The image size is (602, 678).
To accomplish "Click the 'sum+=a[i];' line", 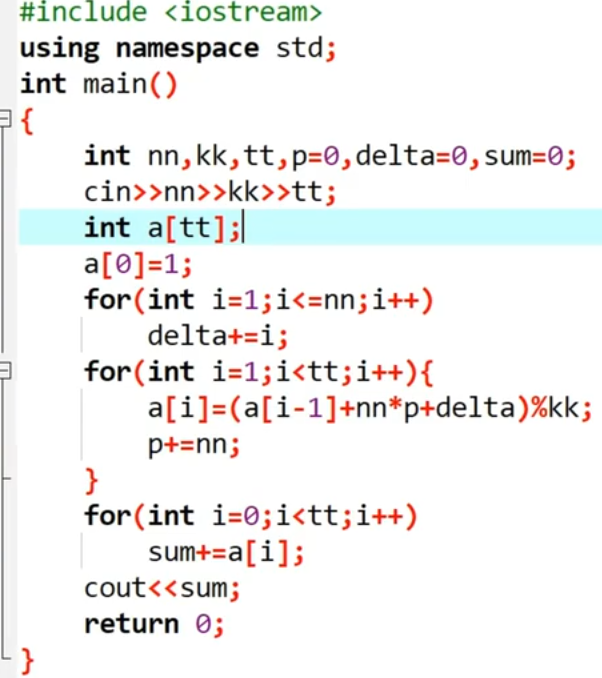I will click(x=226, y=552).
